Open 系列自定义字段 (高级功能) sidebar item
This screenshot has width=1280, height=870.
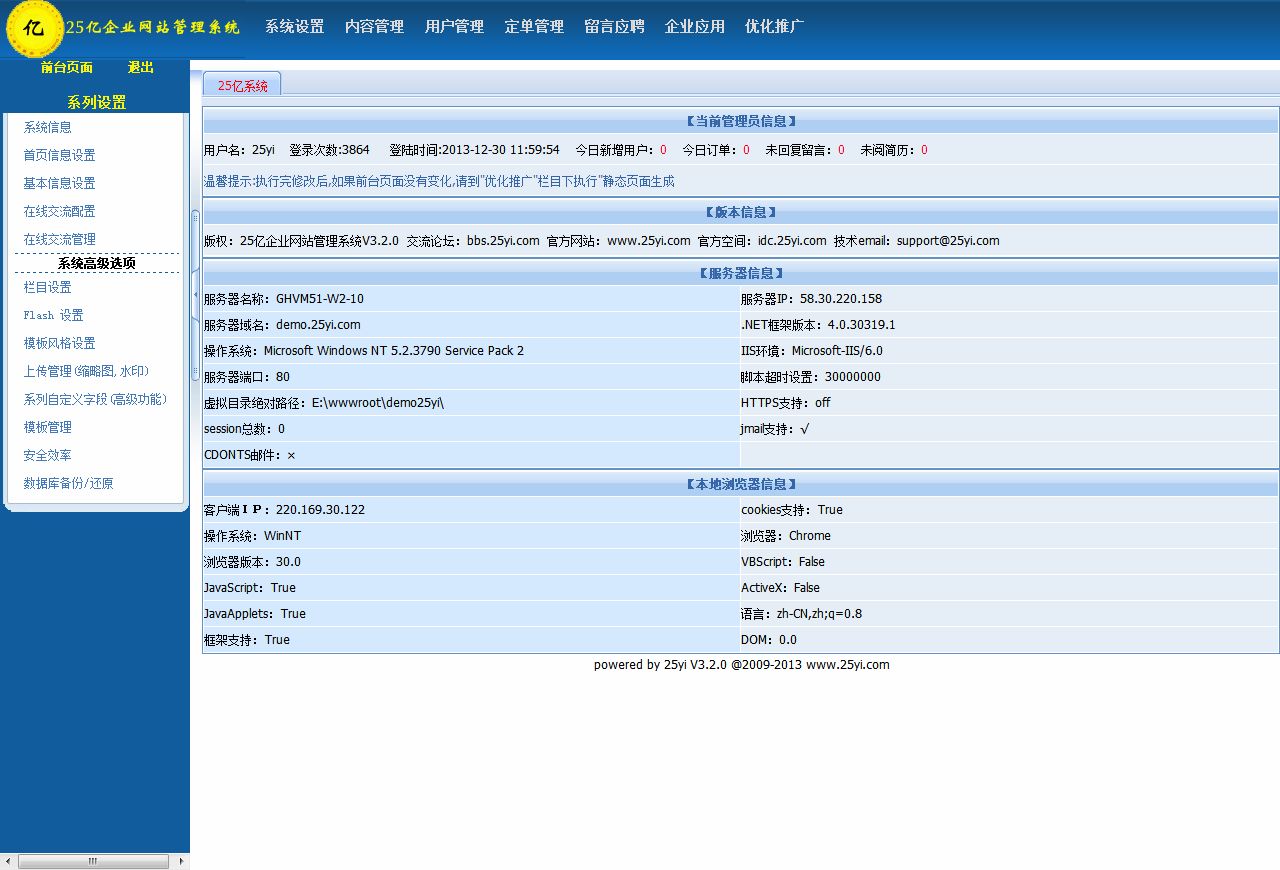(x=95, y=399)
